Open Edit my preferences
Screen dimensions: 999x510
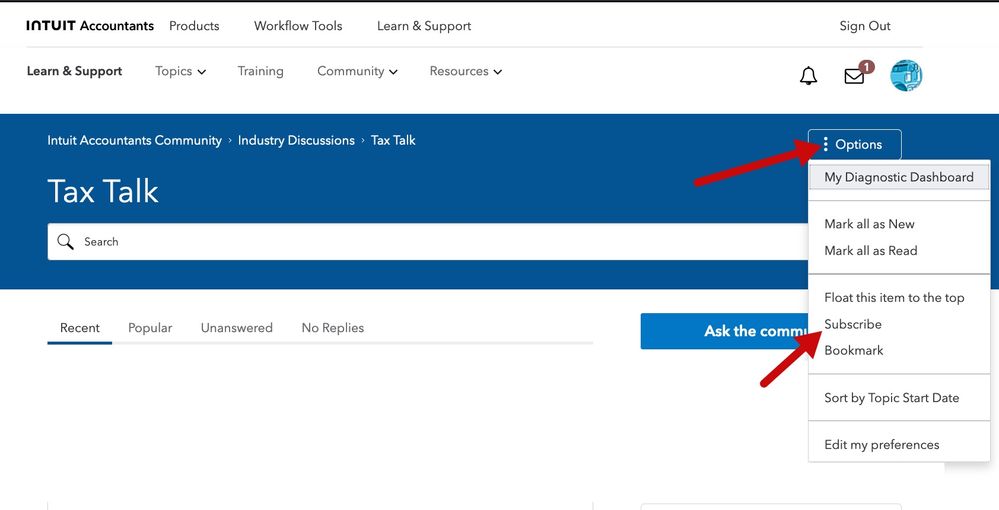pyautogui.click(x=882, y=445)
